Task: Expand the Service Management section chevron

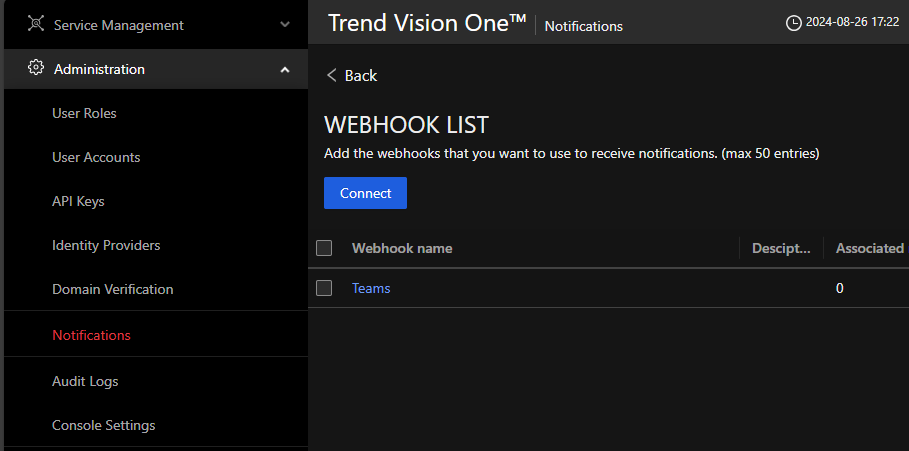Action: pos(285,24)
